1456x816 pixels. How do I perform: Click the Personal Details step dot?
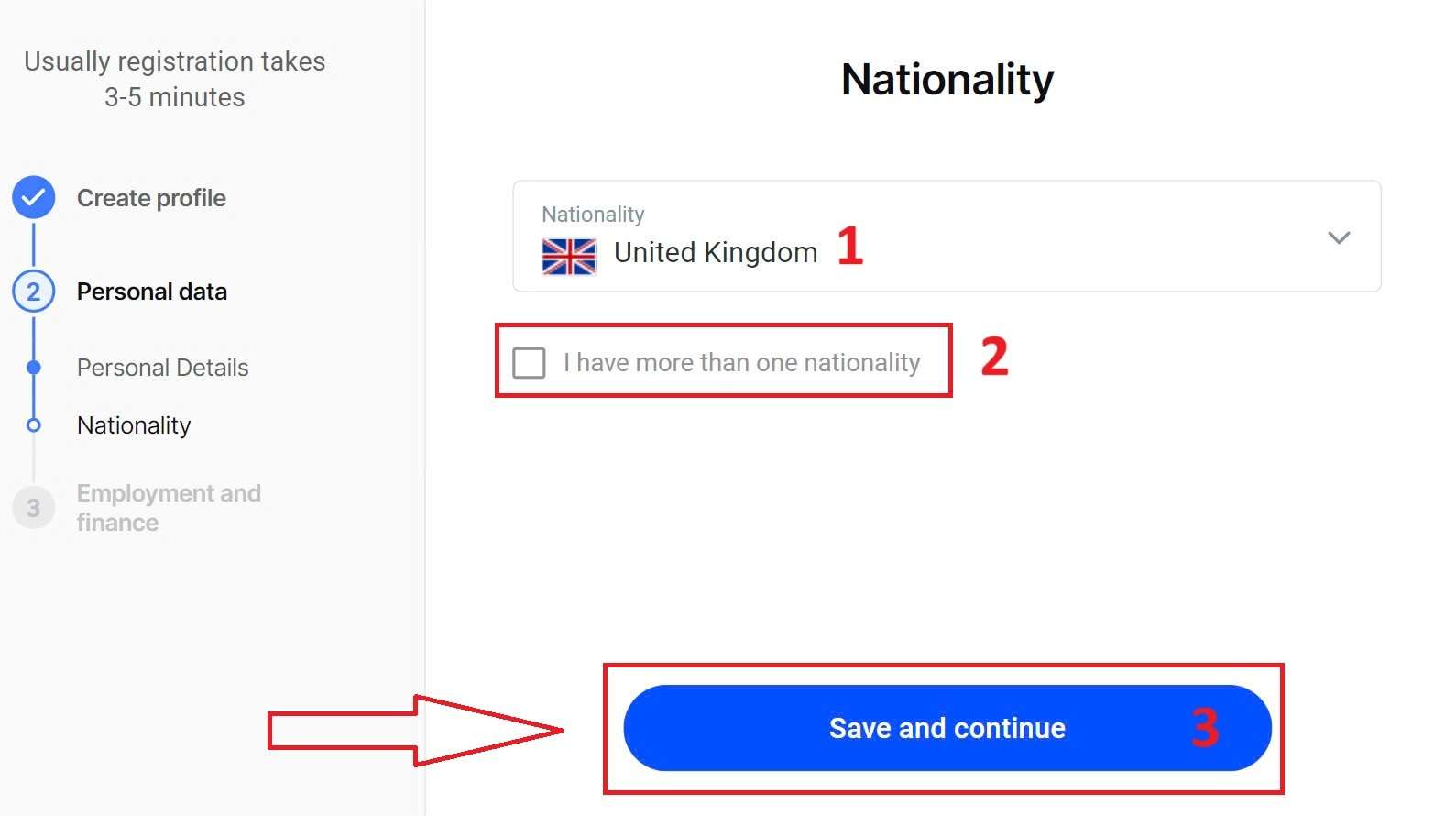coord(34,368)
